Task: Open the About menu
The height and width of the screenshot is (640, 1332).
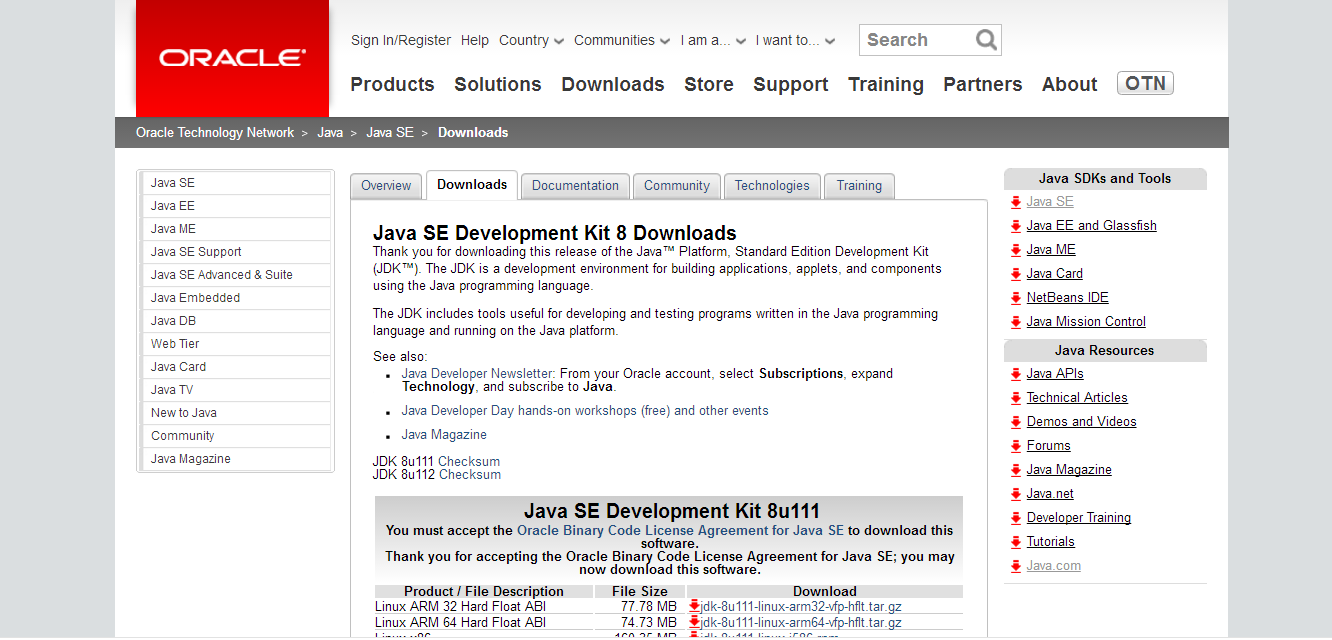Action: point(1070,85)
